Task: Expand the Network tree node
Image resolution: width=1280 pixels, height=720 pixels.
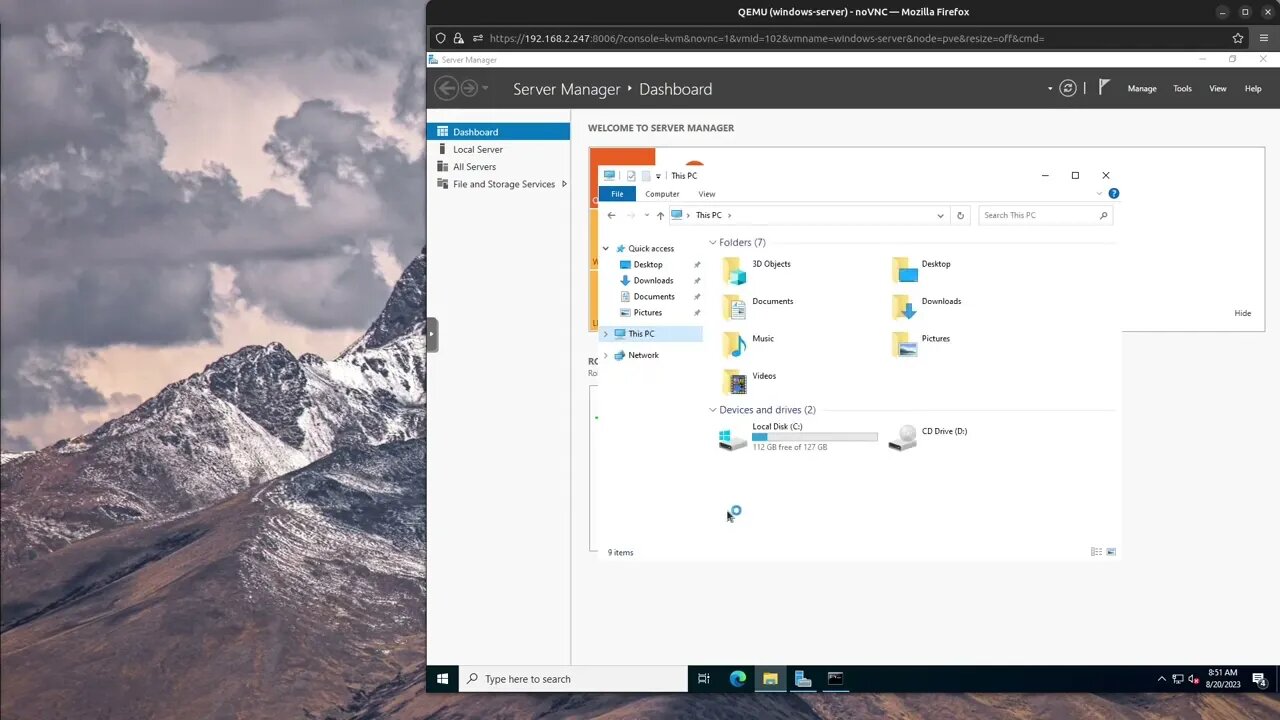Action: coord(606,355)
